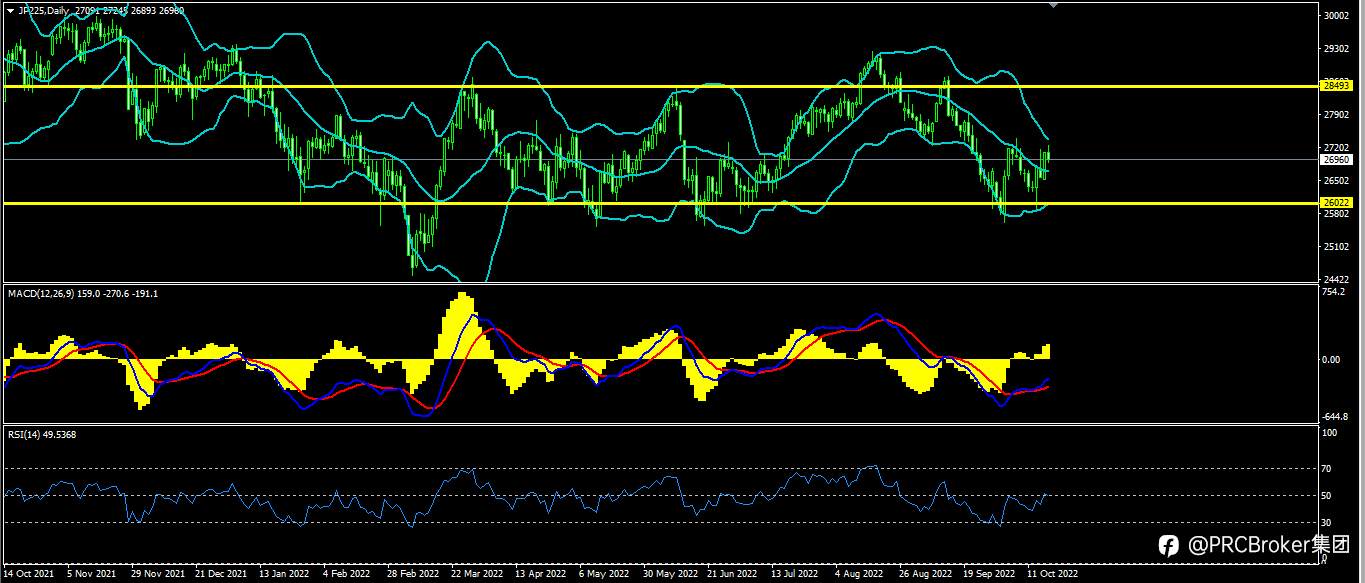The image size is (1365, 583).
Task: Click the 21 Dec 2021 date label
Action: tap(221, 575)
